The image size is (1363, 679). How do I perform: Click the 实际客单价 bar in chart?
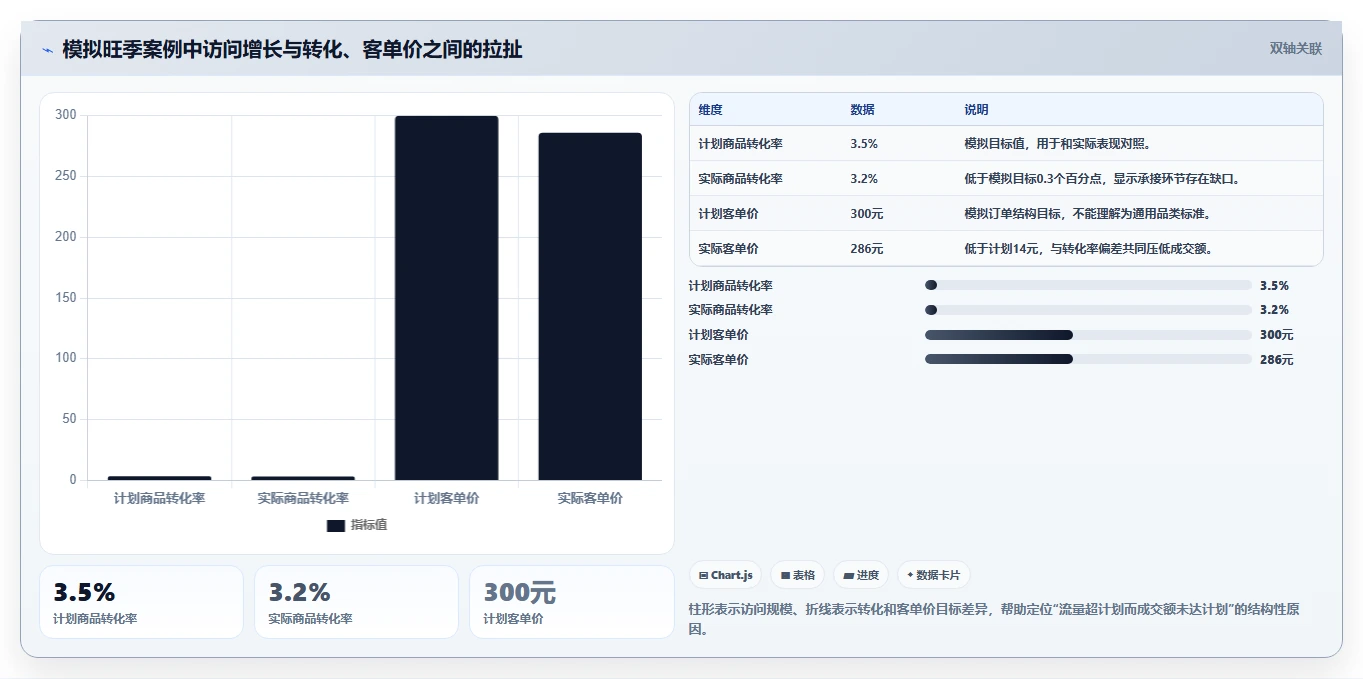point(590,307)
